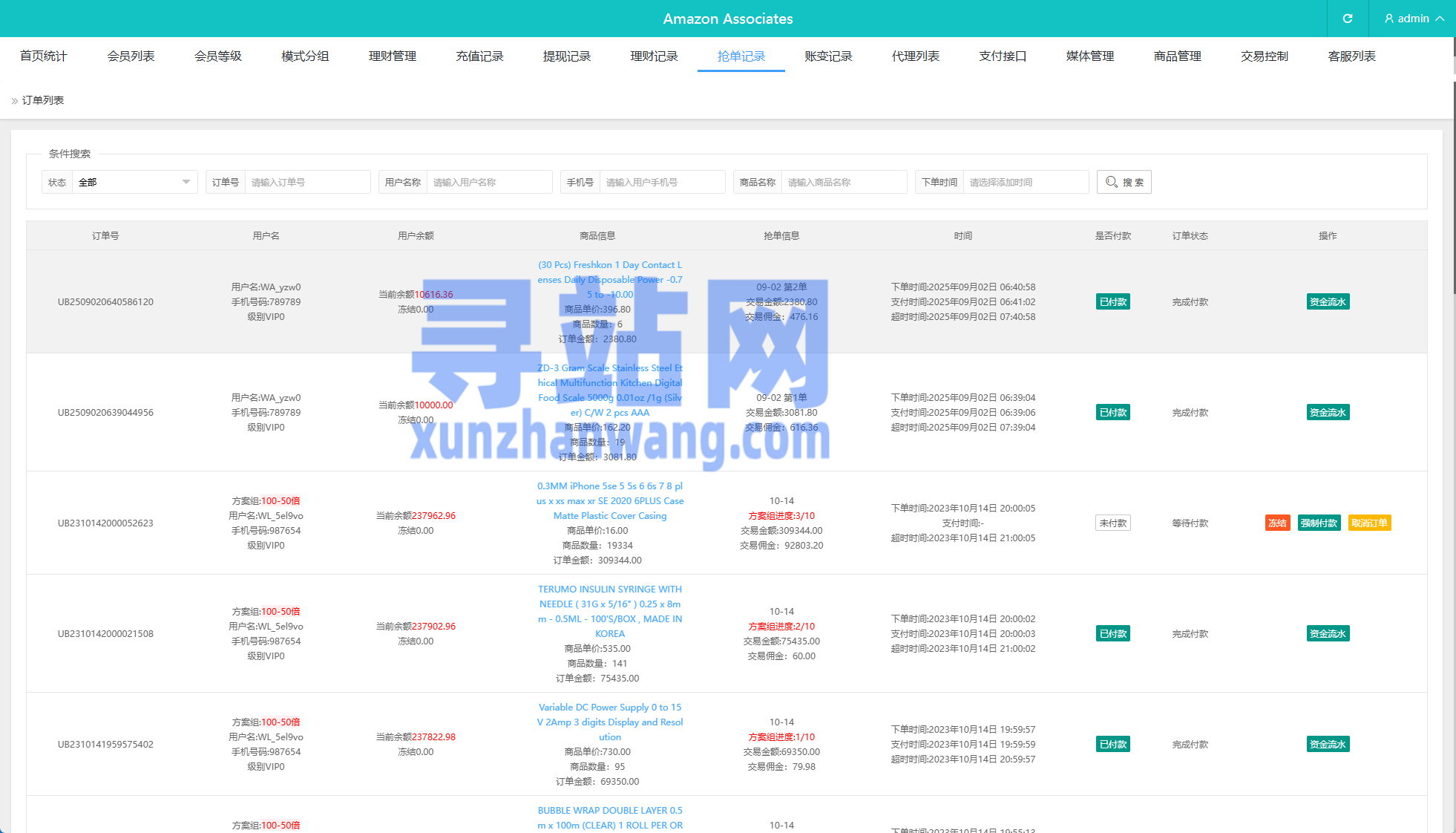This screenshot has width=1456, height=833.
Task: Expand the 状态 status dropdown
Action: coord(134,182)
